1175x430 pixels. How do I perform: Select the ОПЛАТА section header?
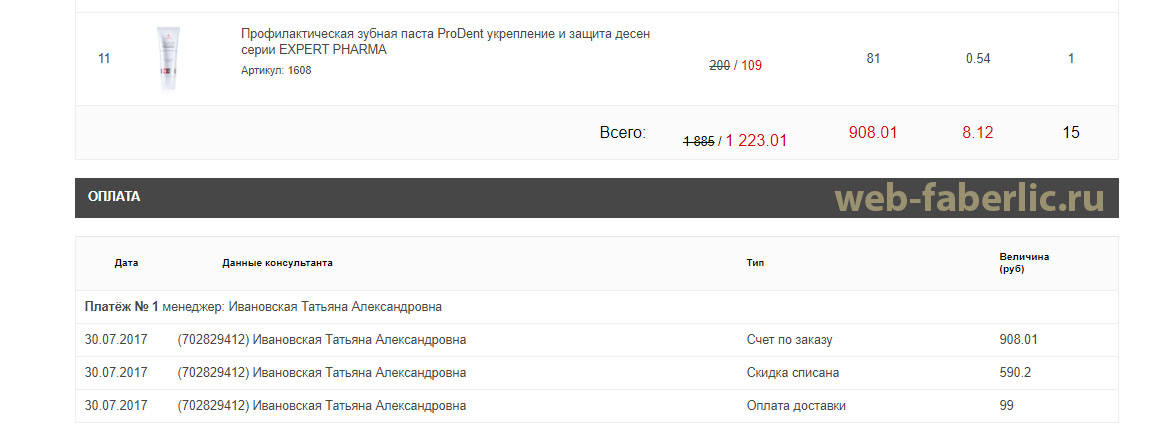click(x=114, y=197)
